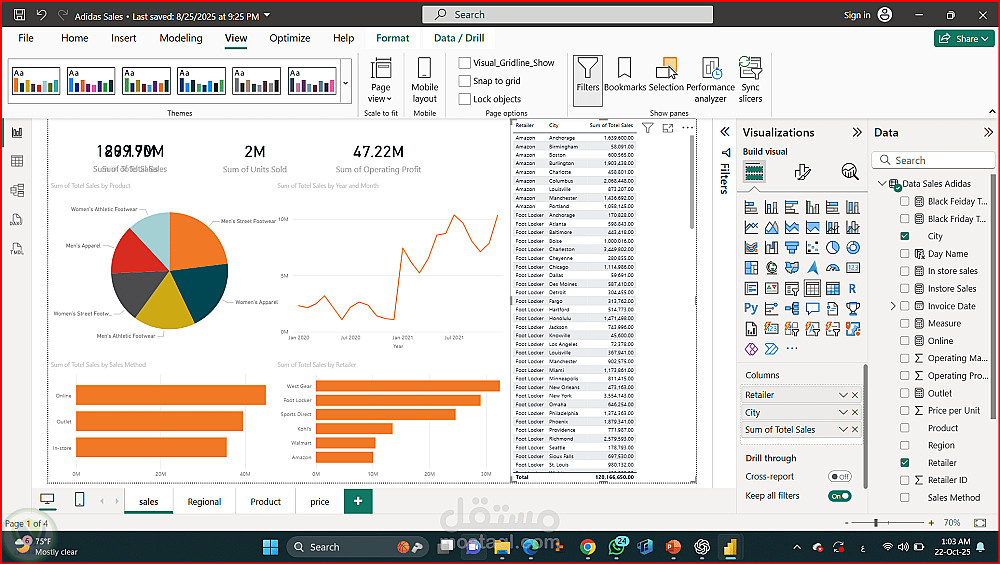Open the Performance analyzer pane

click(x=710, y=80)
